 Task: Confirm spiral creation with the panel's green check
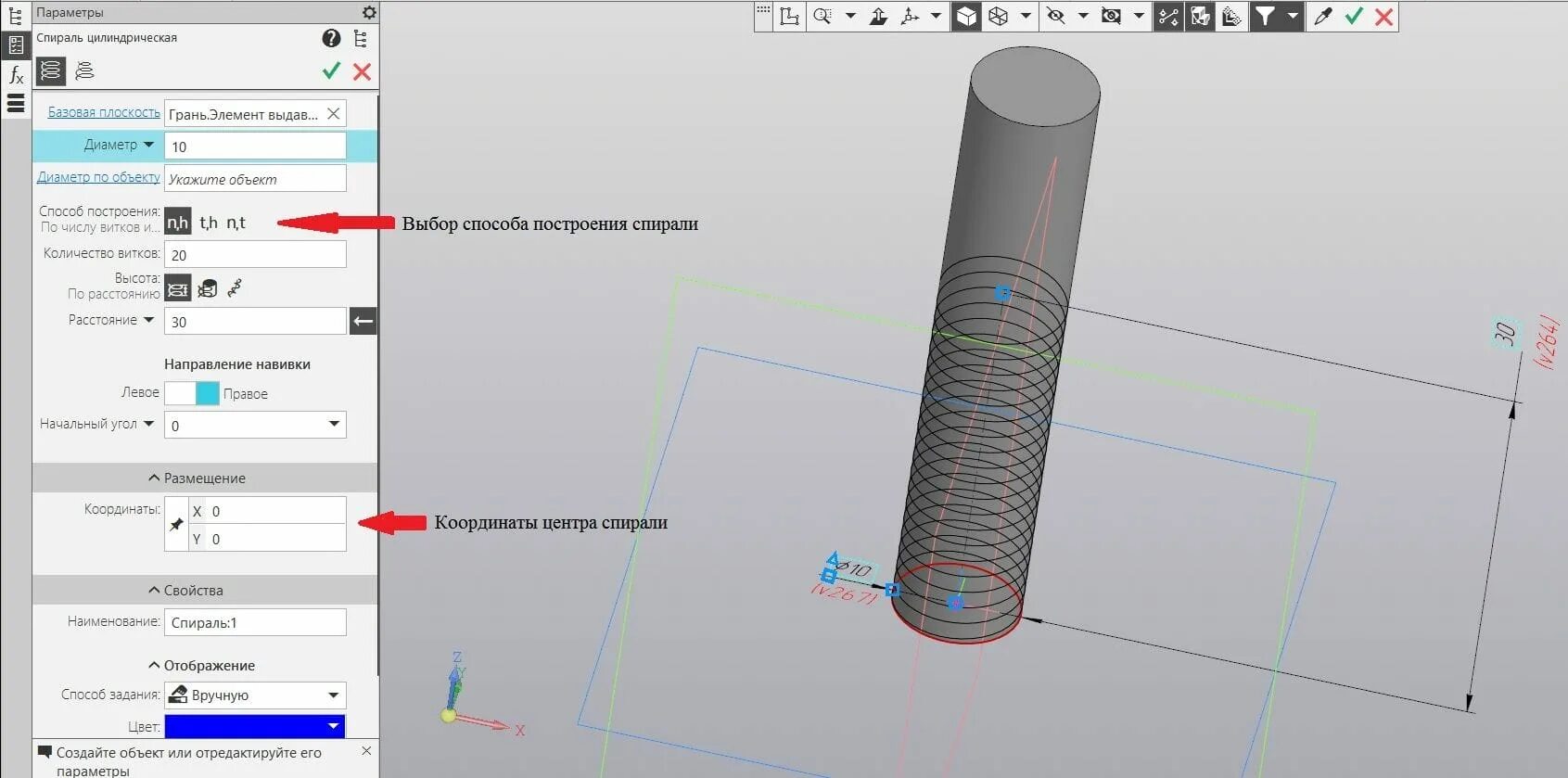[x=331, y=71]
